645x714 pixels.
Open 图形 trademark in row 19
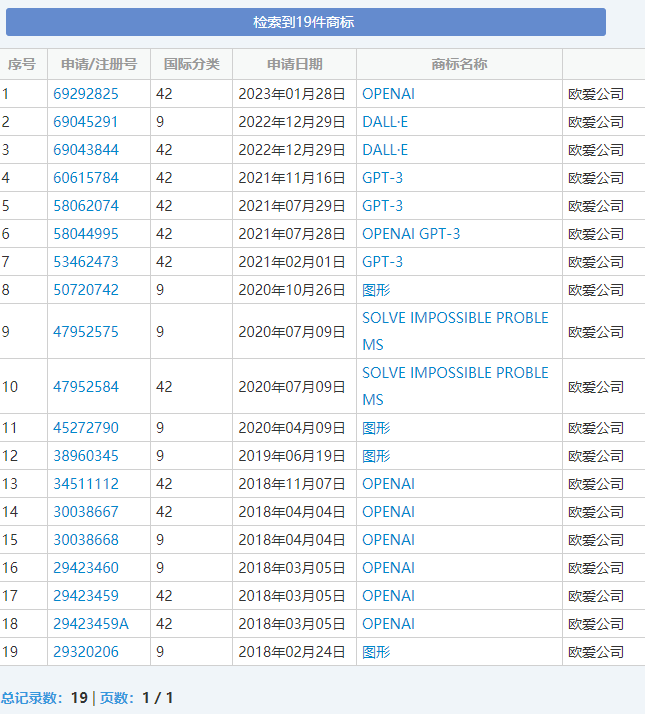(x=376, y=652)
